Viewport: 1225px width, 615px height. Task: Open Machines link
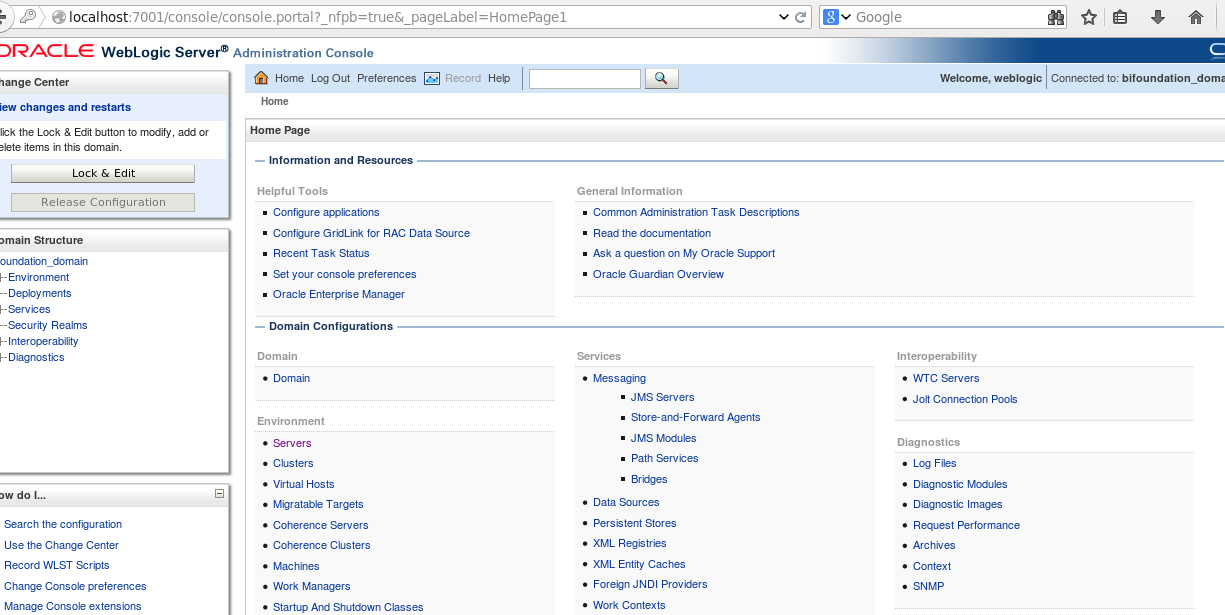point(296,566)
